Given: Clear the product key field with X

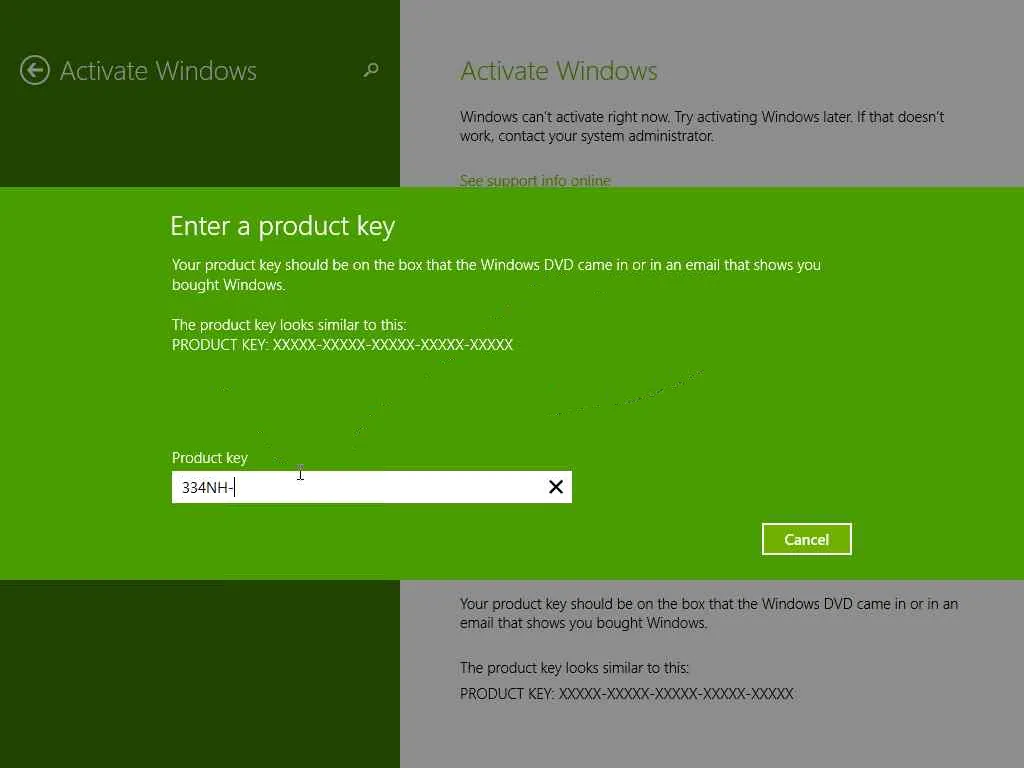Looking at the screenshot, I should click(556, 487).
